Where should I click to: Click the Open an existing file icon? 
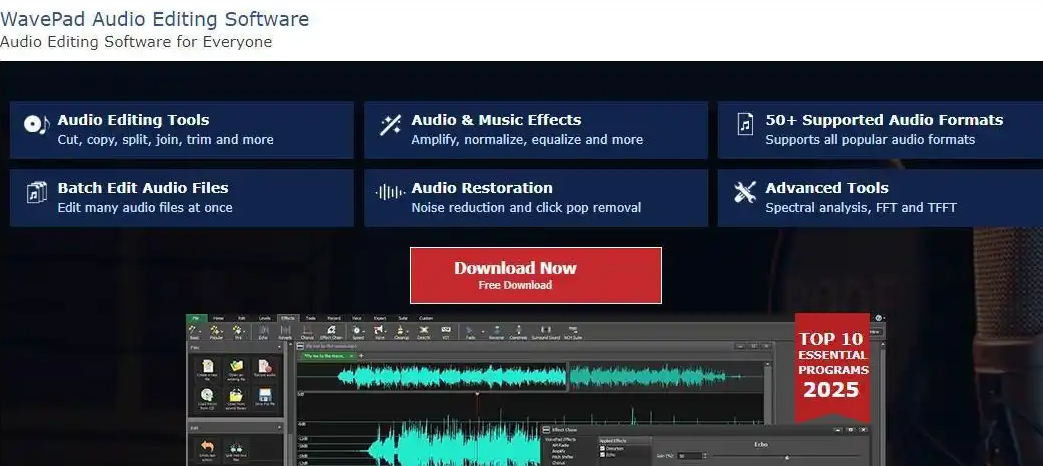click(237, 366)
